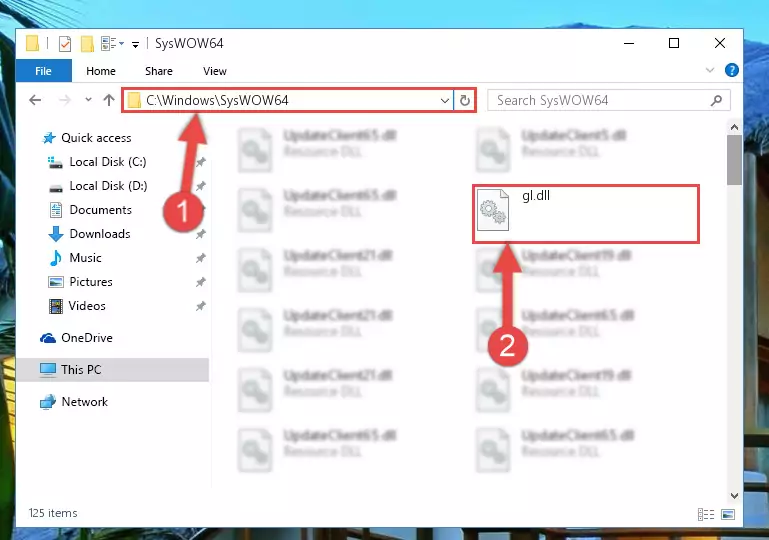This screenshot has height=540, width=769.
Task: Go up one folder level
Action: [109, 100]
